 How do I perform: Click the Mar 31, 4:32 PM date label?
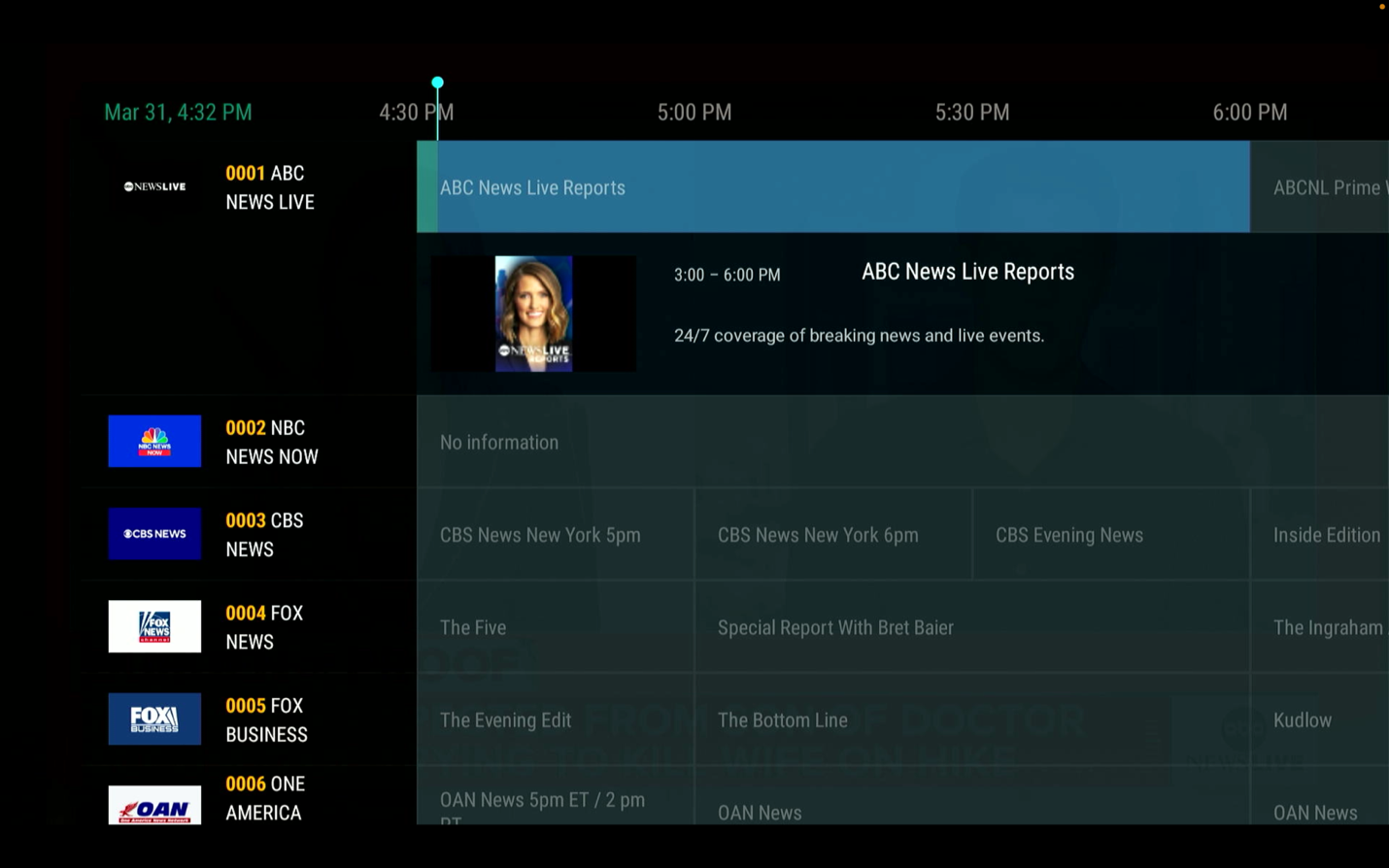[x=178, y=113]
